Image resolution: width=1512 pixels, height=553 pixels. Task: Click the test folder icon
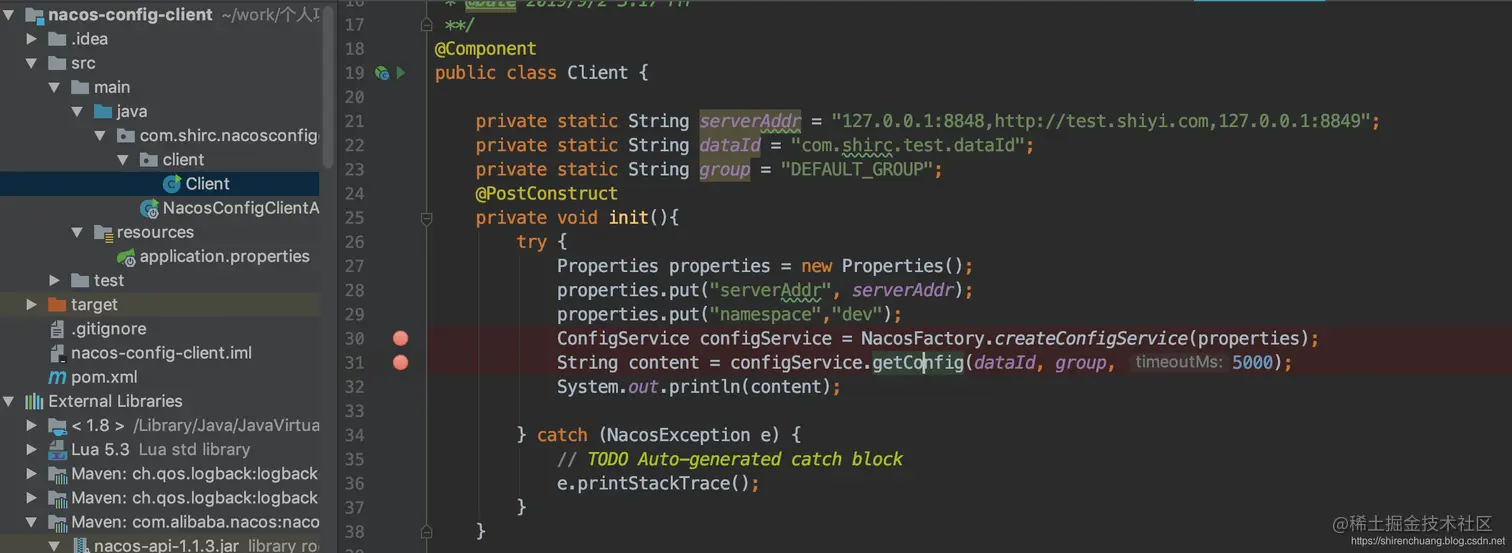pos(79,280)
